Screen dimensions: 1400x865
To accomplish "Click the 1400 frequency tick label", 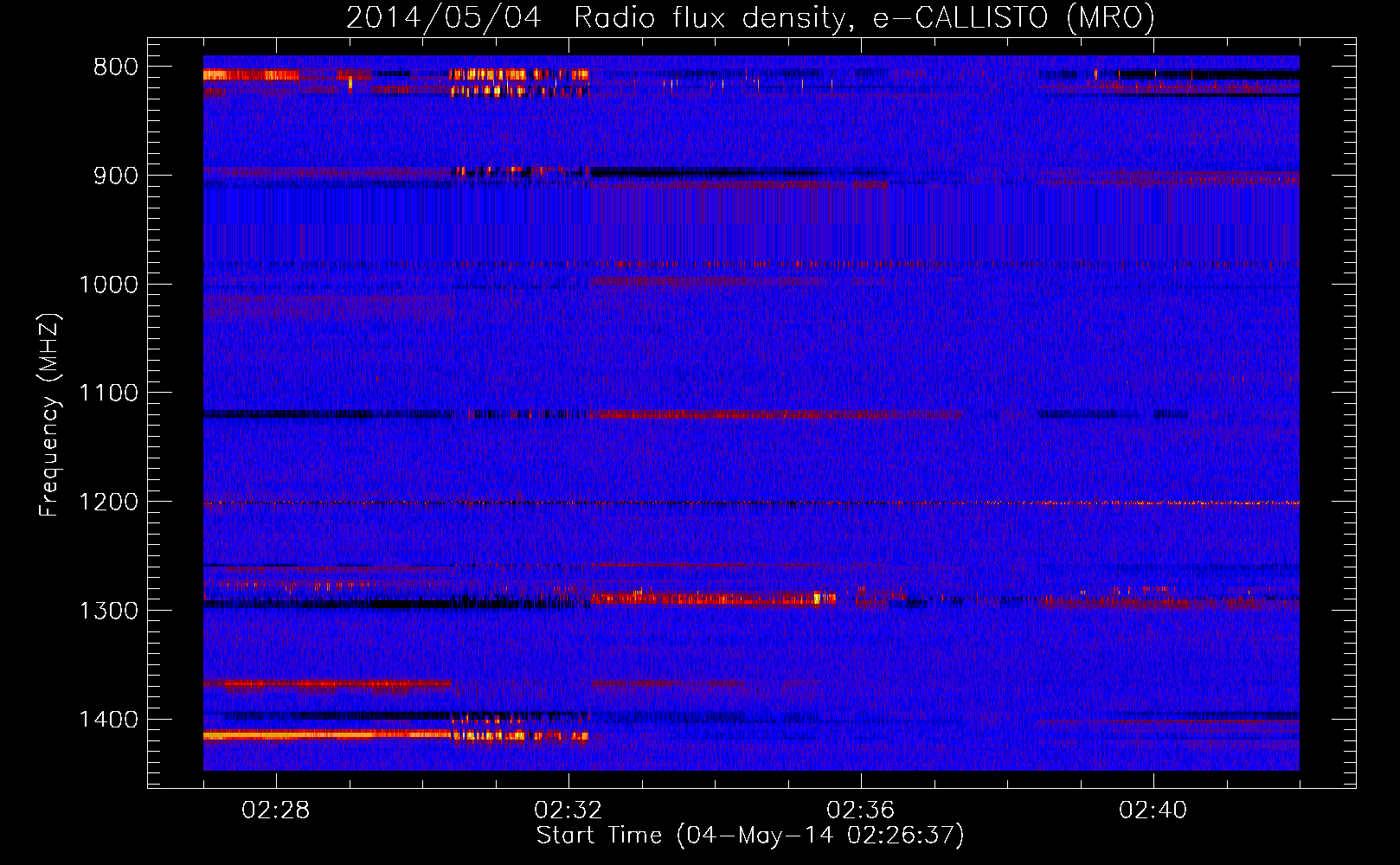I will point(108,720).
